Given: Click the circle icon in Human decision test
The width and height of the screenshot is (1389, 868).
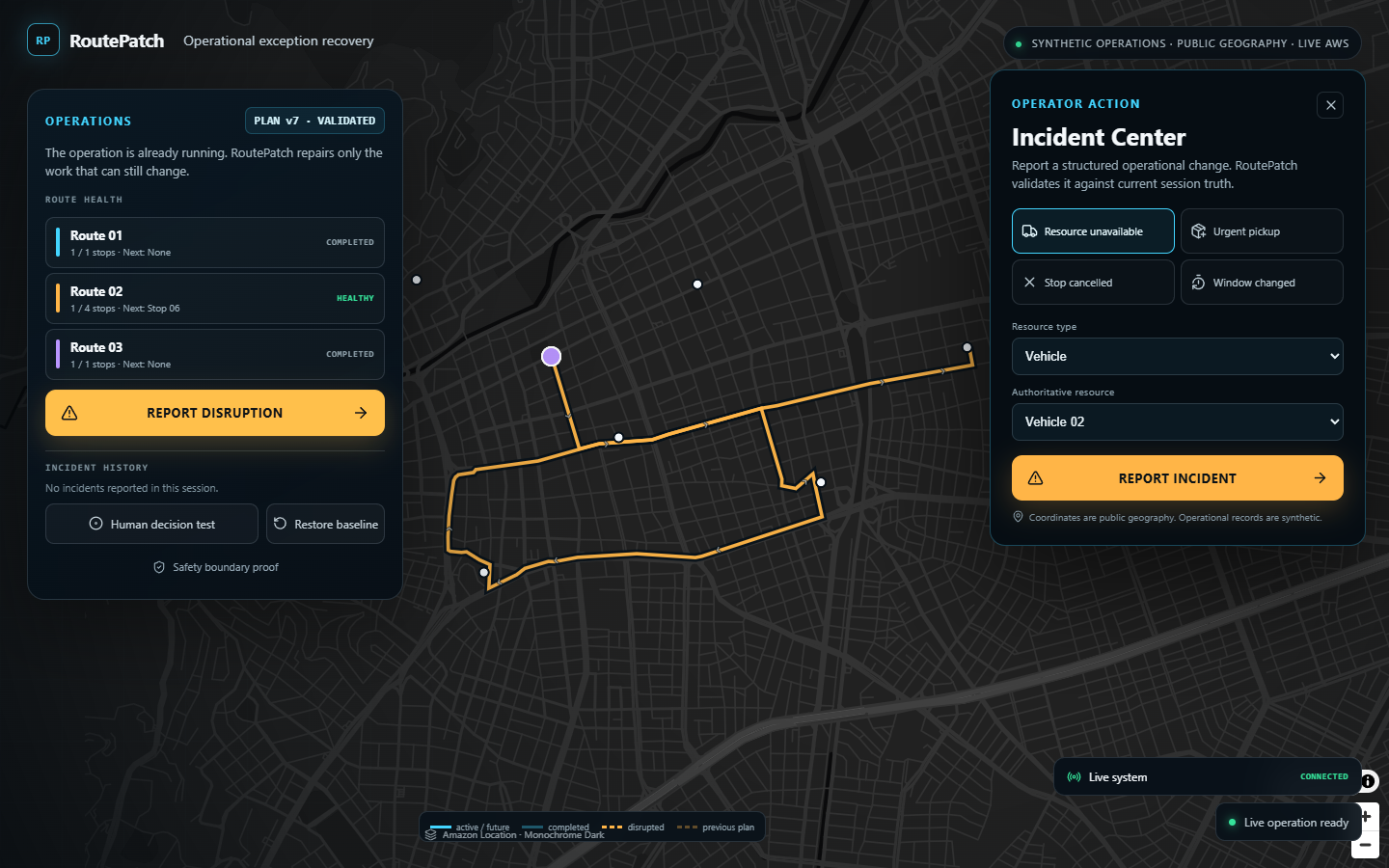Looking at the screenshot, I should 95,524.
